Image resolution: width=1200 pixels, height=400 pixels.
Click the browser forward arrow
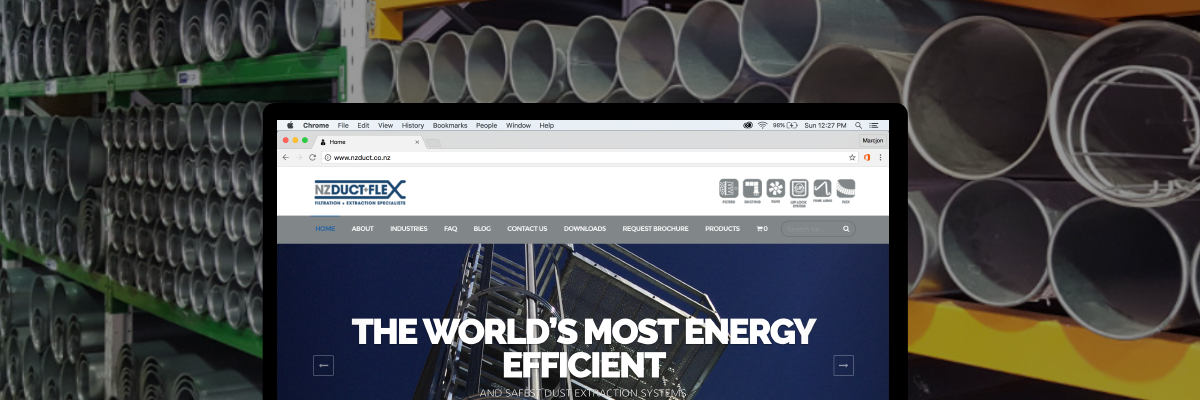tap(299, 157)
